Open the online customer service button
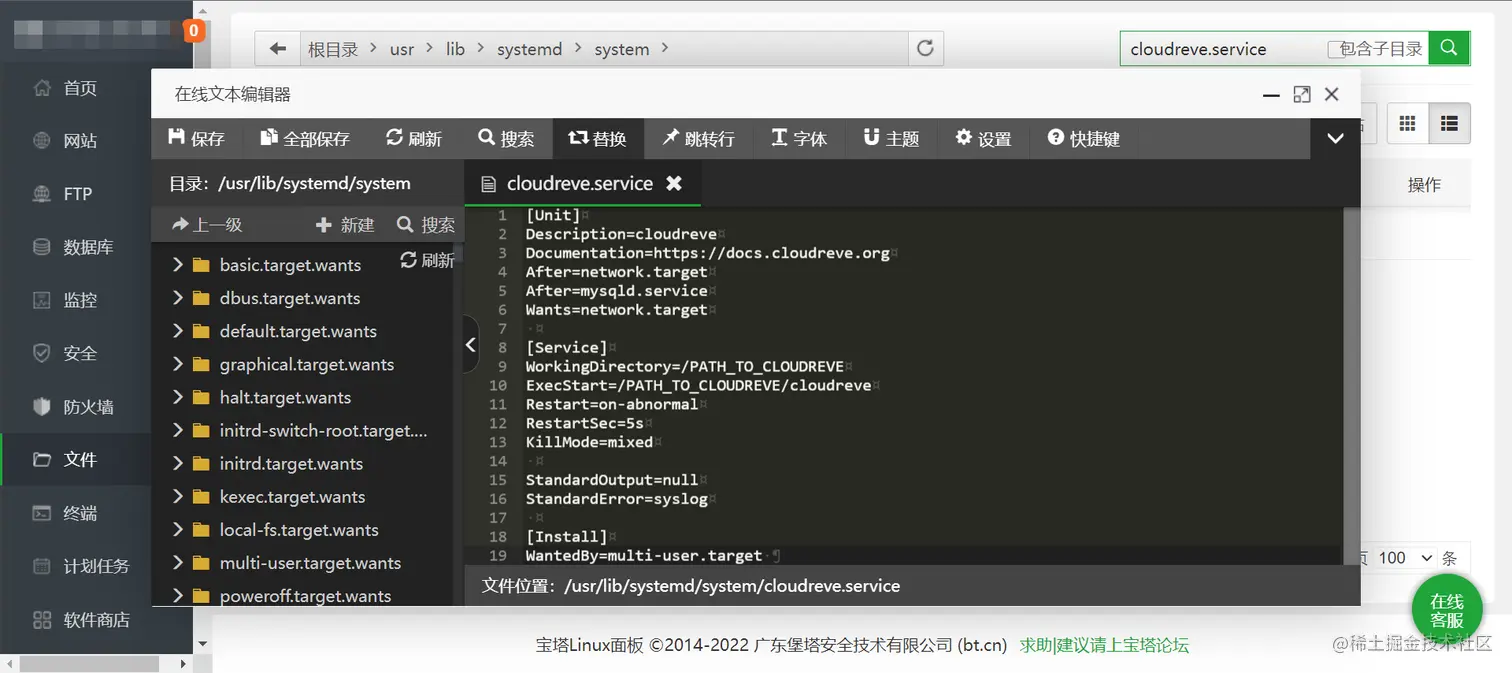Image resolution: width=1512 pixels, height=673 pixels. click(1447, 610)
